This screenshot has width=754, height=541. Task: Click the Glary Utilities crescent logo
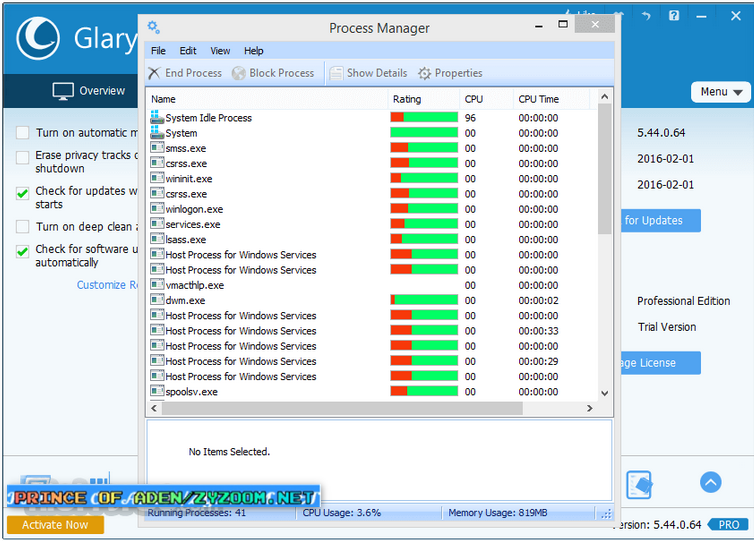pos(38,38)
